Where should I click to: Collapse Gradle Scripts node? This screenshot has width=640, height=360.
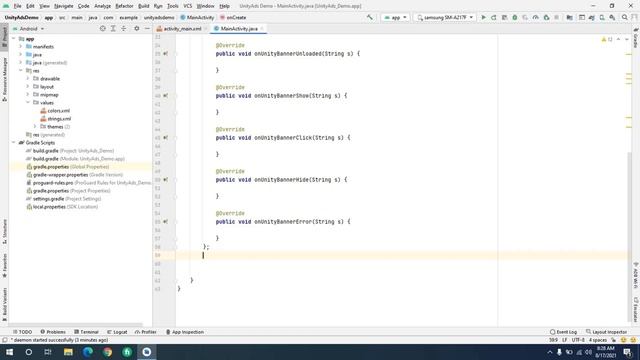click(x=13, y=142)
